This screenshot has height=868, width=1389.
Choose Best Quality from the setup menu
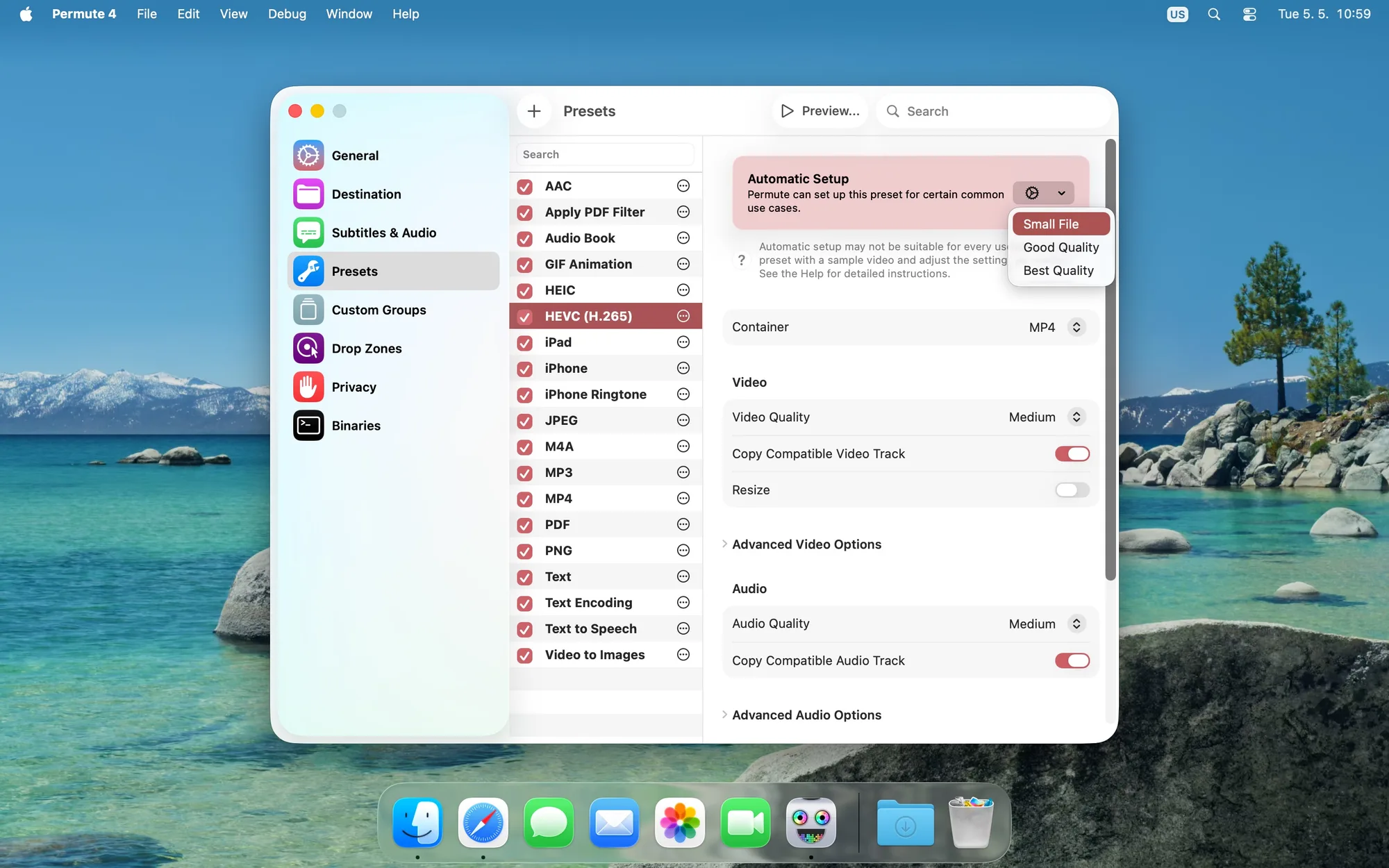[1061, 271]
